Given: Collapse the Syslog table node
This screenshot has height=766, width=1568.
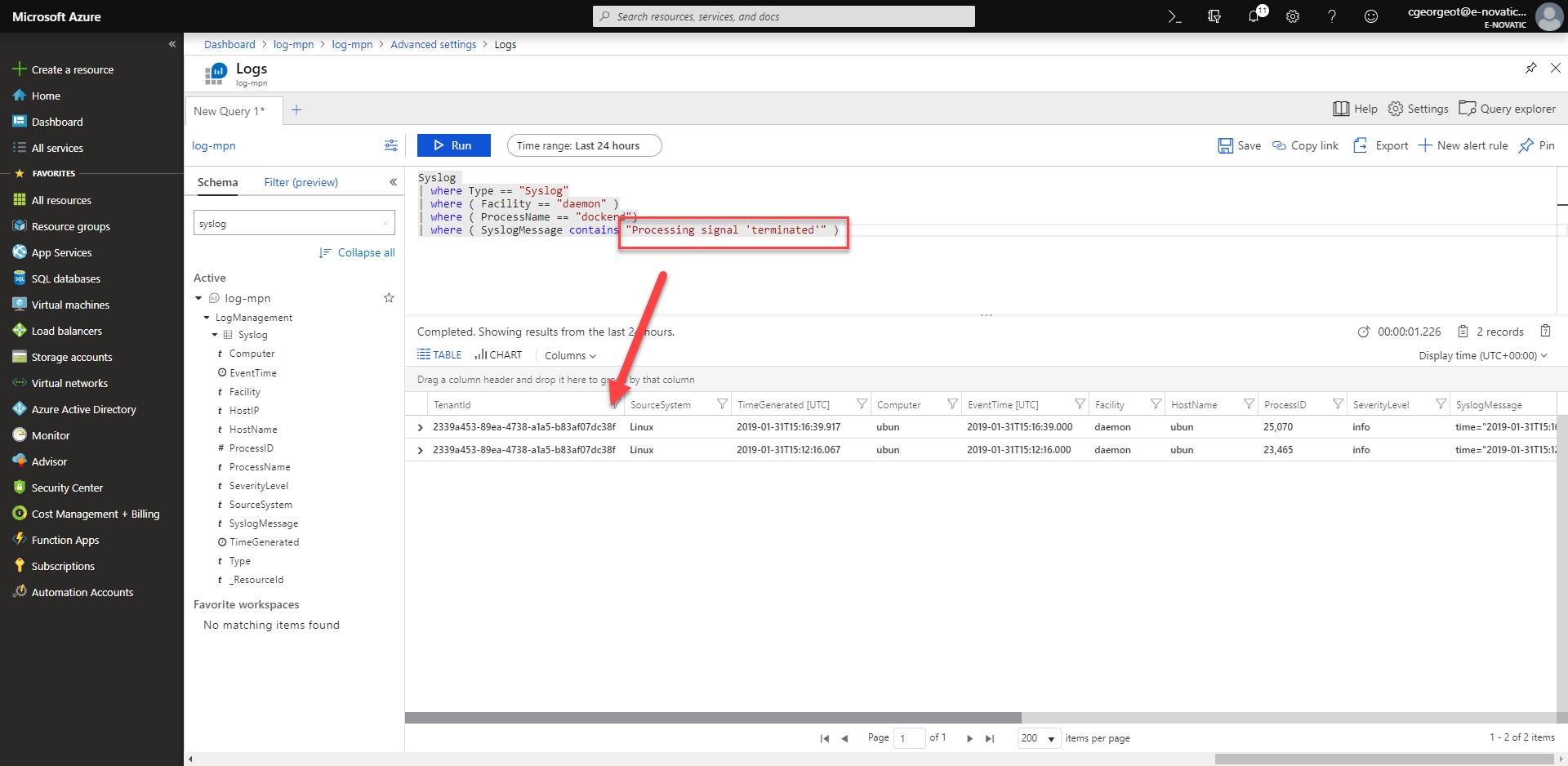Looking at the screenshot, I should 215,335.
